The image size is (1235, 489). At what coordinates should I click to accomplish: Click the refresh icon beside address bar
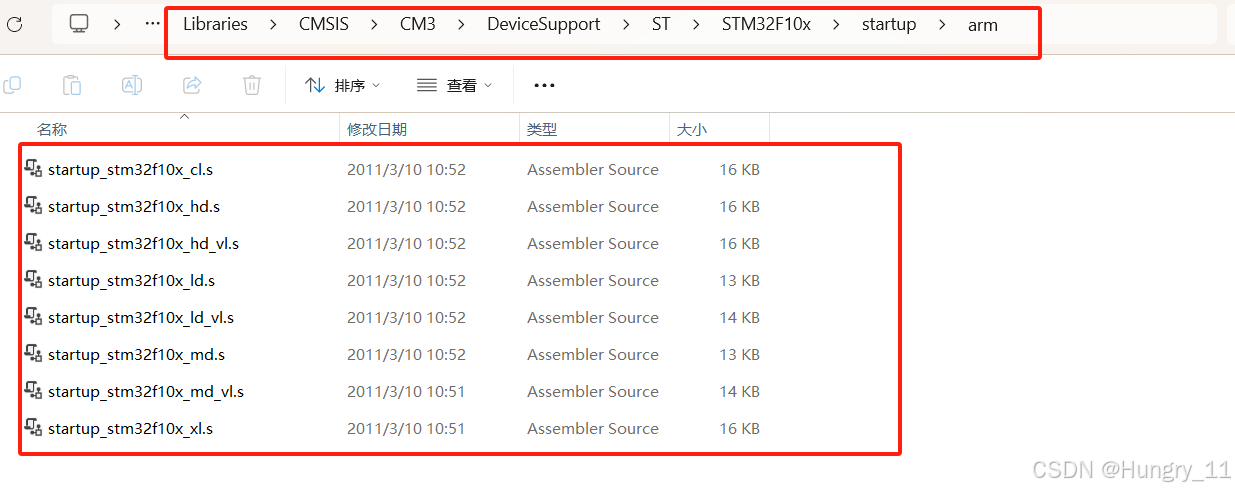coord(14,24)
